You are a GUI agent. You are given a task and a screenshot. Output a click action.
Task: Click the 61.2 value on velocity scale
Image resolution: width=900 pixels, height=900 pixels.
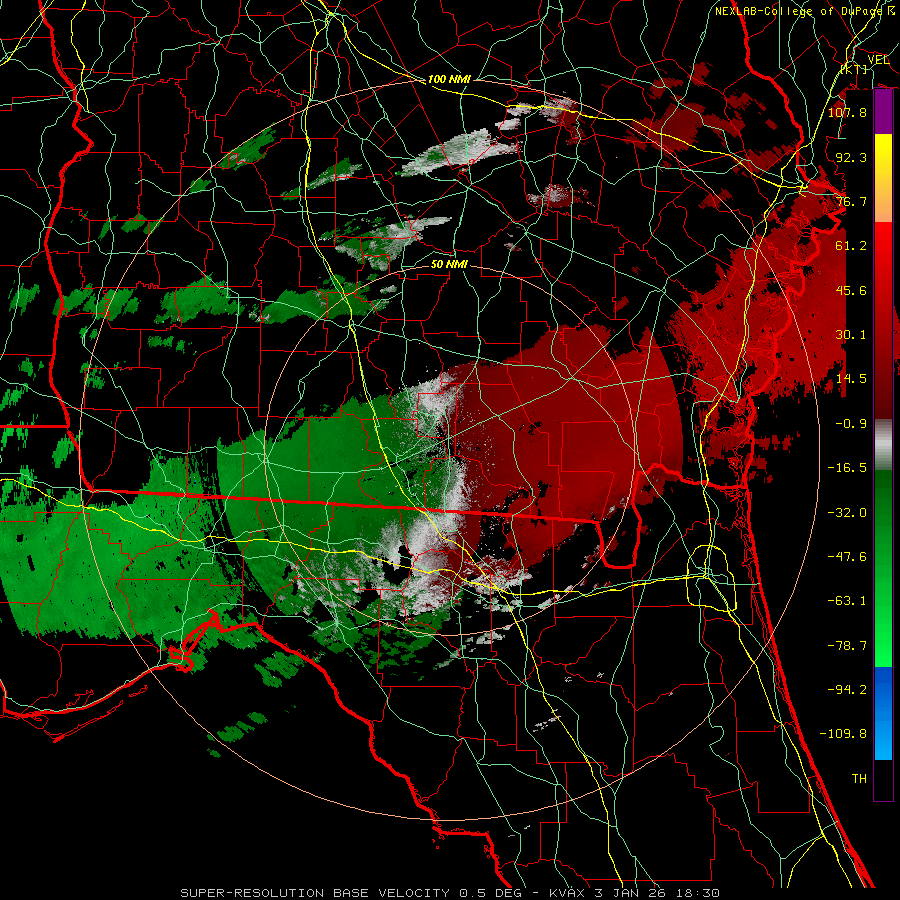coord(851,246)
